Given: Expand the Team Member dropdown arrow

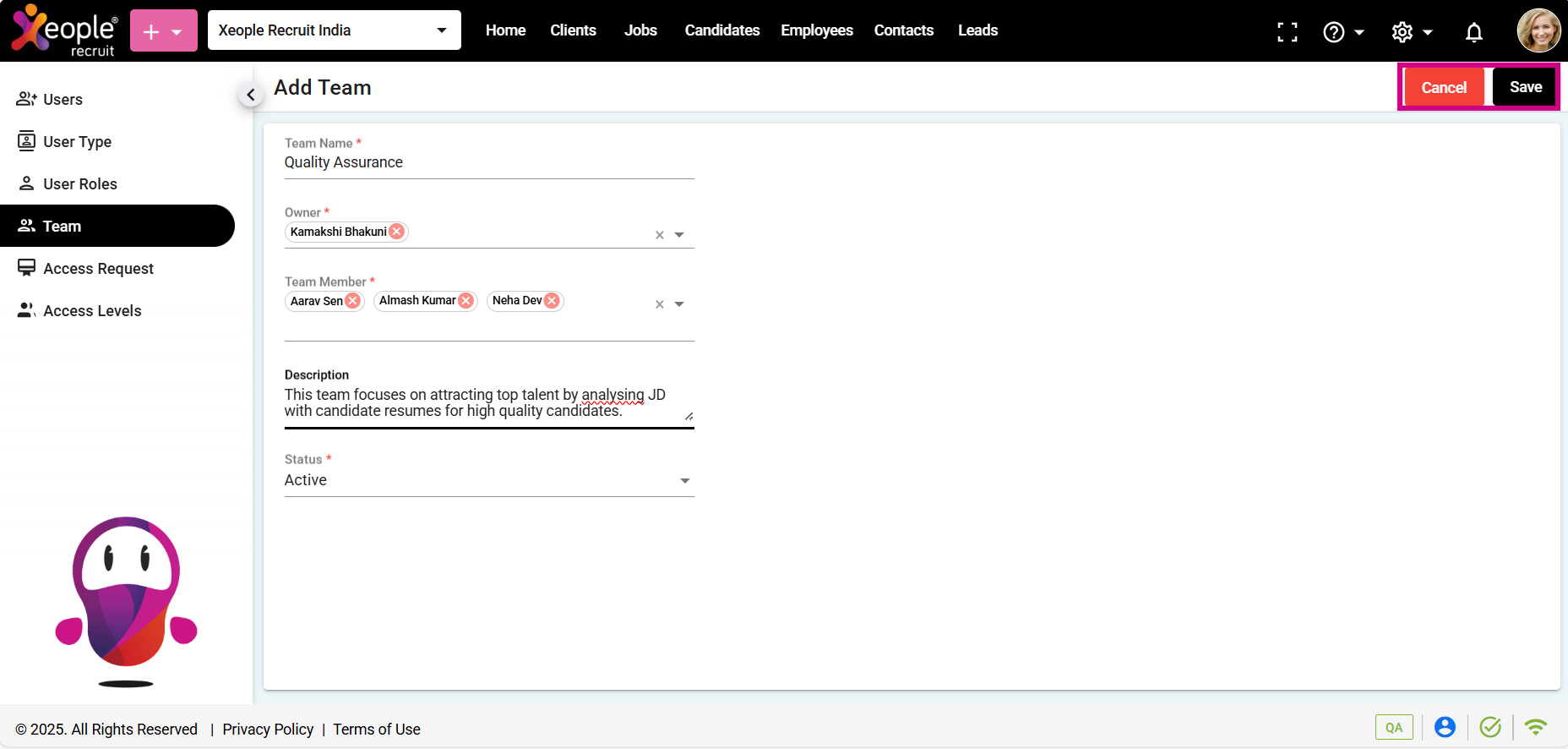Looking at the screenshot, I should 679,304.
